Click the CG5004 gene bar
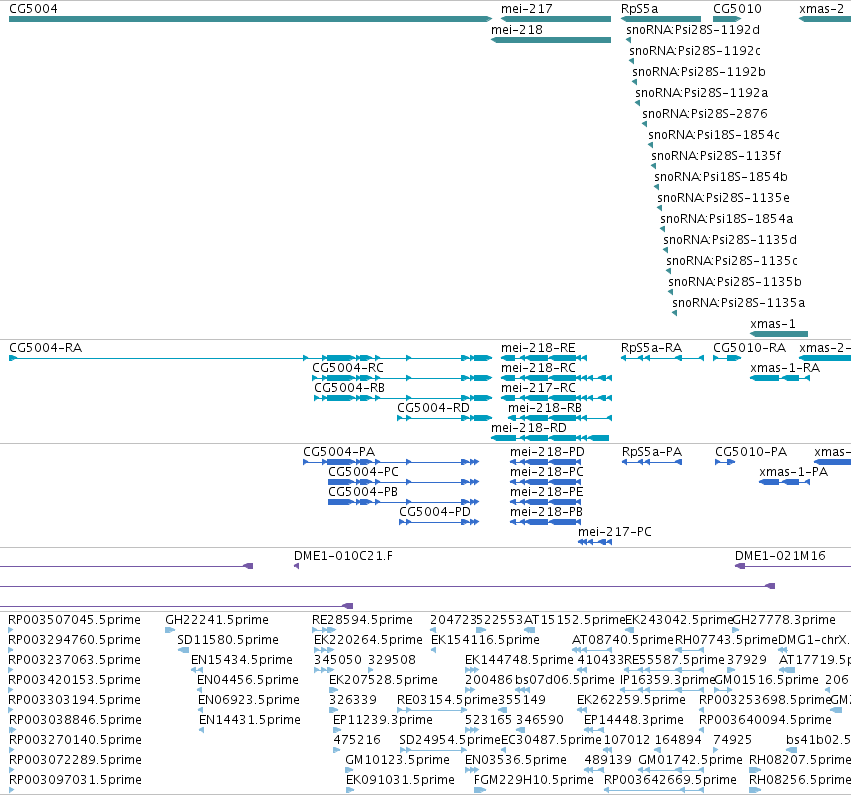The height and width of the screenshot is (795, 851). pos(250,19)
